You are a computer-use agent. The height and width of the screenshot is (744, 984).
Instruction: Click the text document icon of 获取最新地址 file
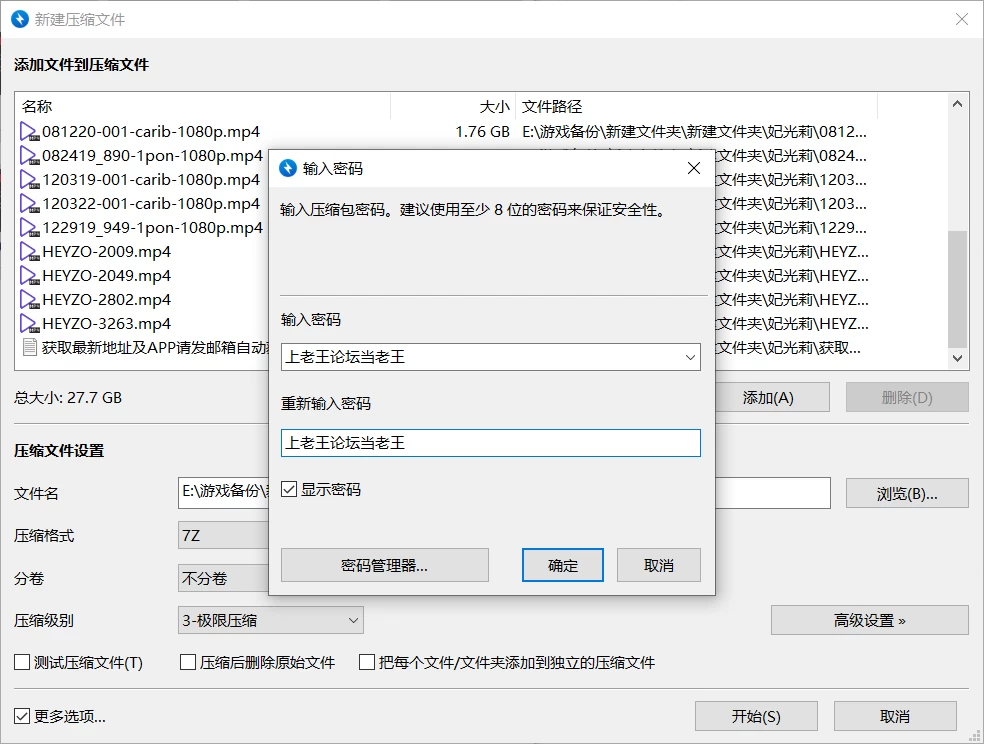click(29, 348)
